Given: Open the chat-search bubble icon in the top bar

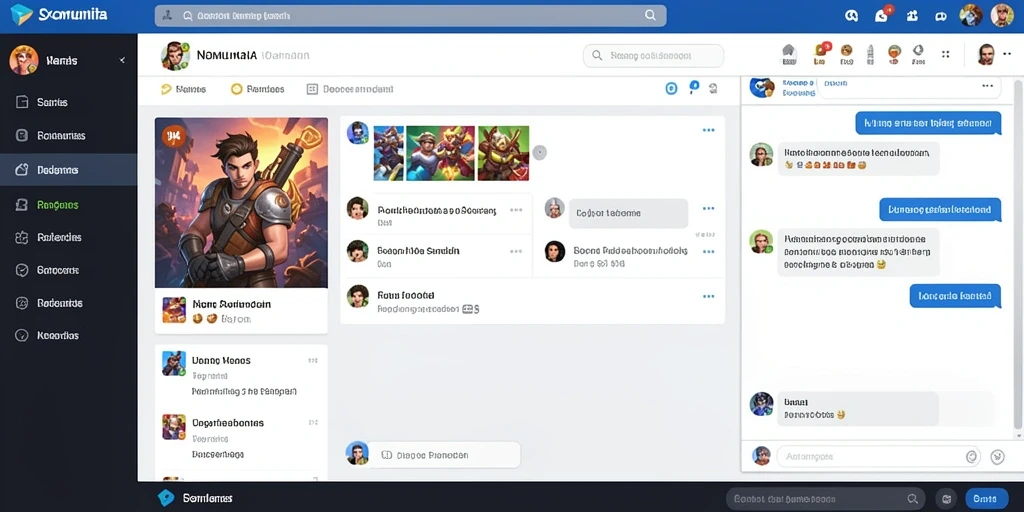Looking at the screenshot, I should [x=851, y=16].
